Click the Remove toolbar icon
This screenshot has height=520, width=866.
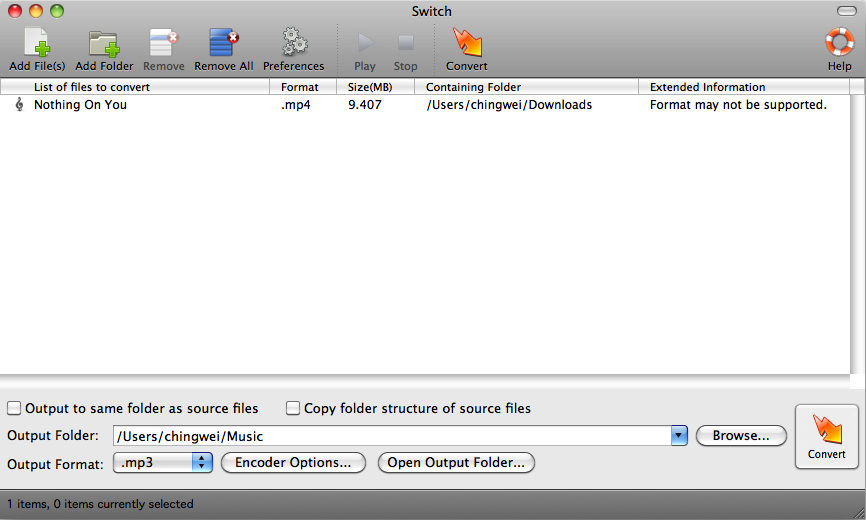pyautogui.click(x=163, y=43)
